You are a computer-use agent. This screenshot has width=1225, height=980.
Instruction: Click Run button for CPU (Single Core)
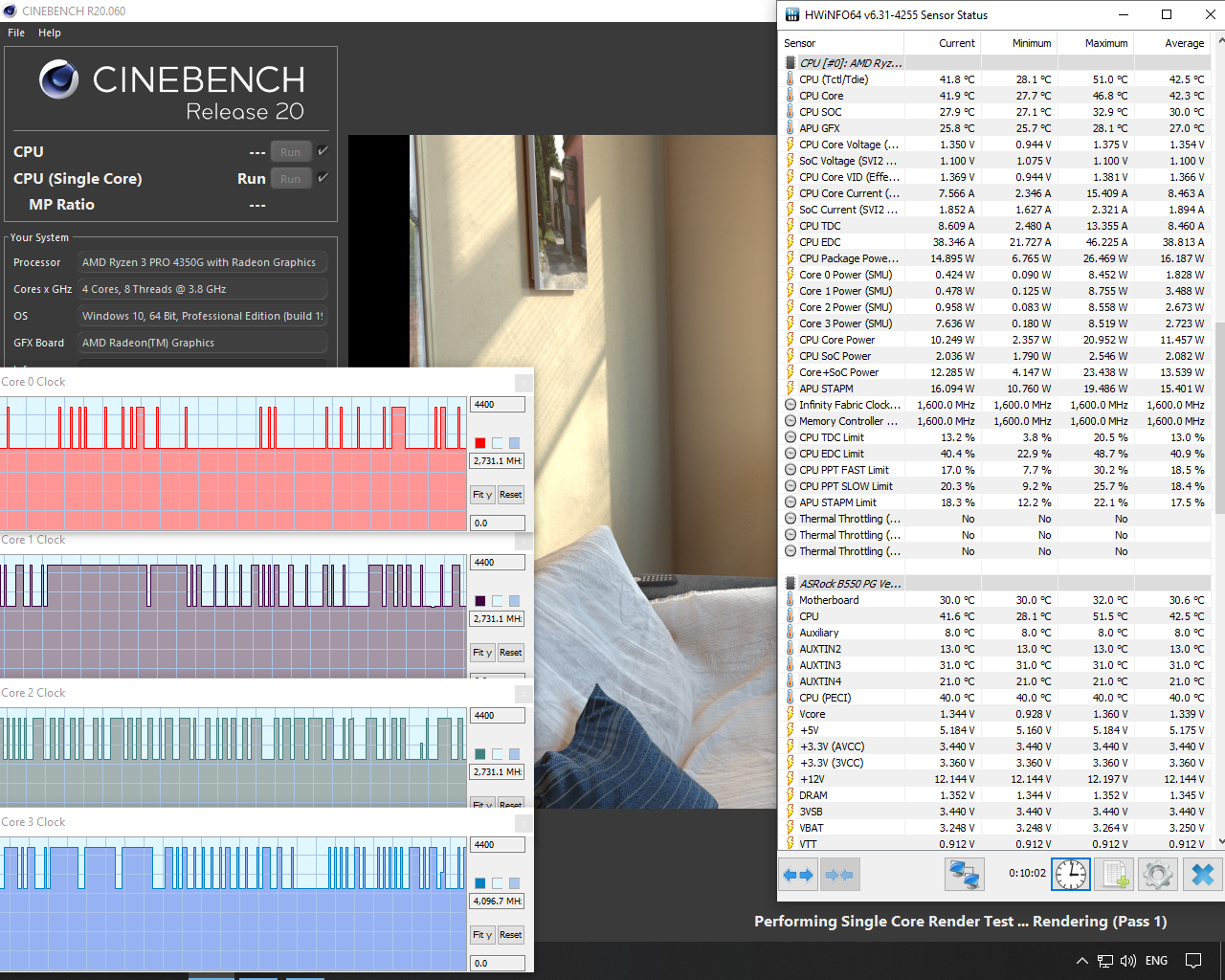point(291,179)
